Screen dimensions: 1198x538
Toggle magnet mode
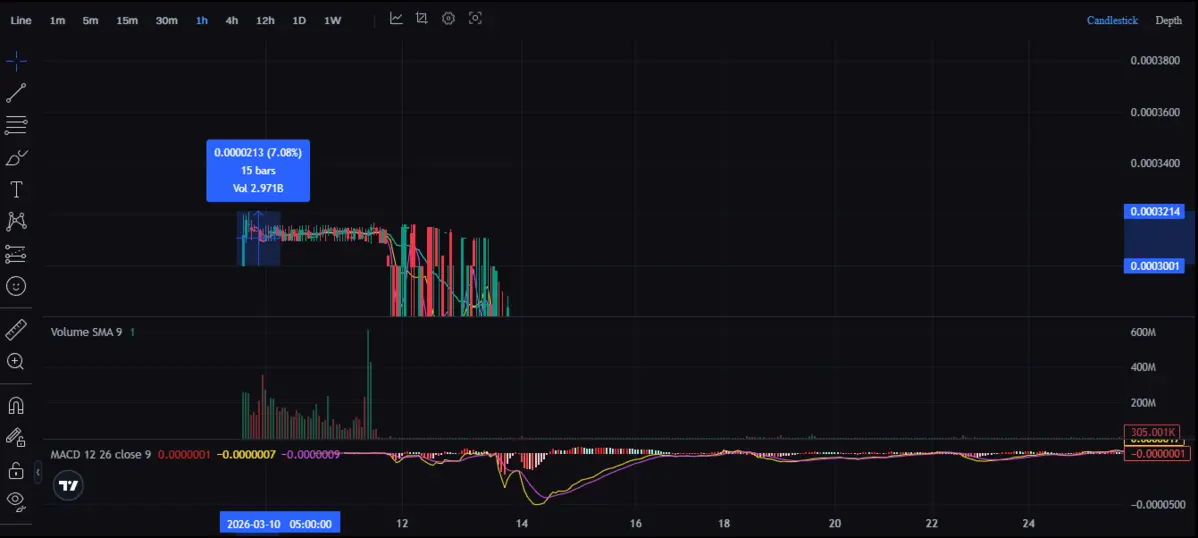(16, 405)
